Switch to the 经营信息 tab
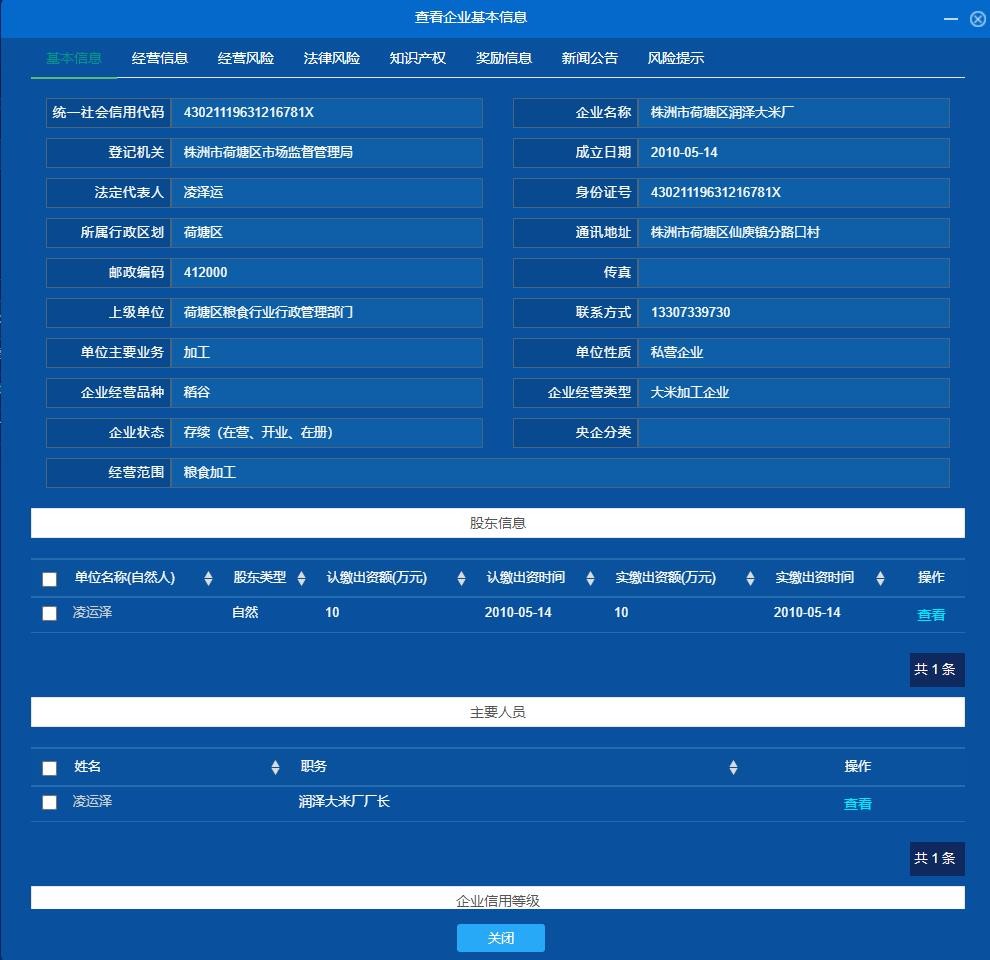The width and height of the screenshot is (990, 960). [160, 58]
